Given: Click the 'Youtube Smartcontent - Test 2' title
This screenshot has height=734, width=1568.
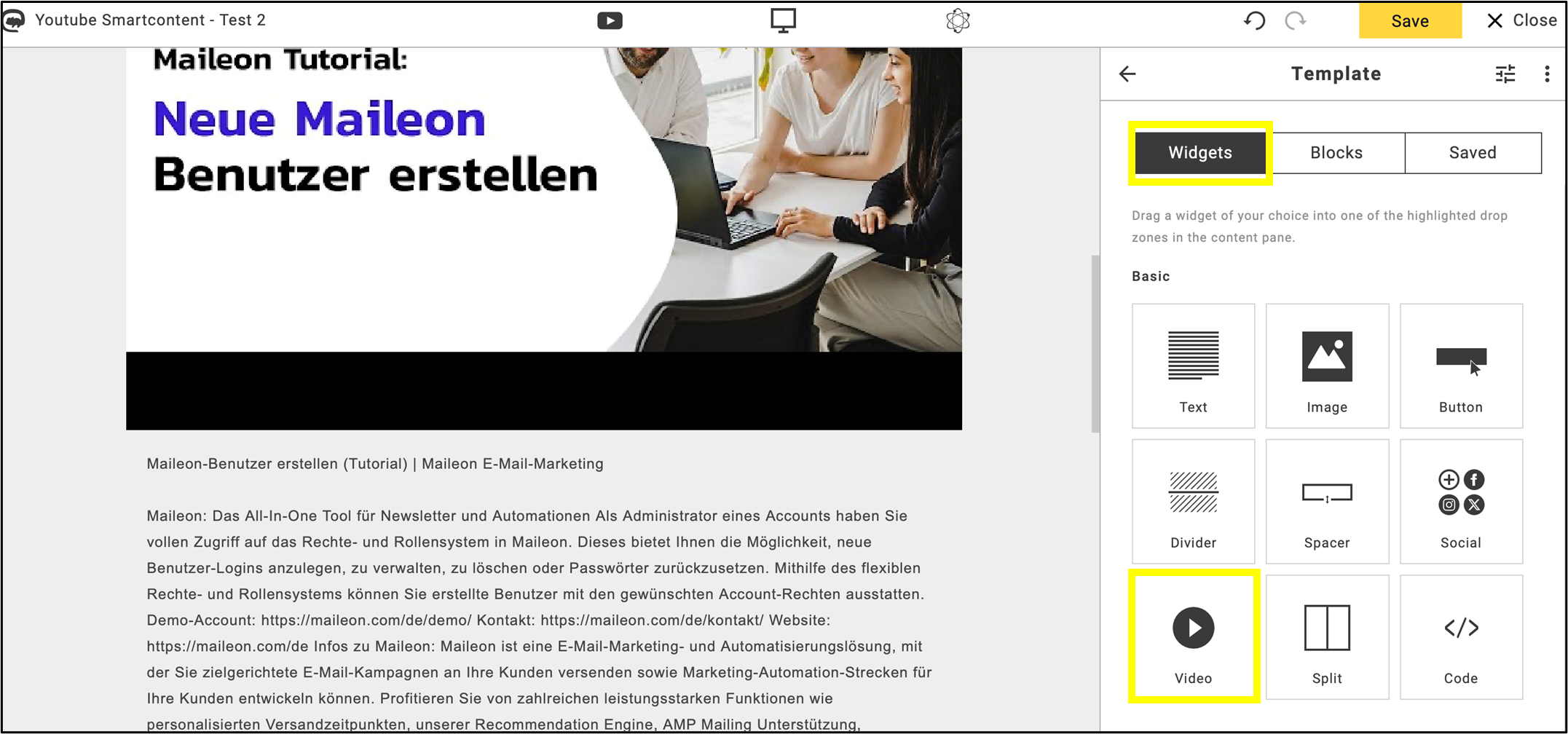Looking at the screenshot, I should click(150, 20).
